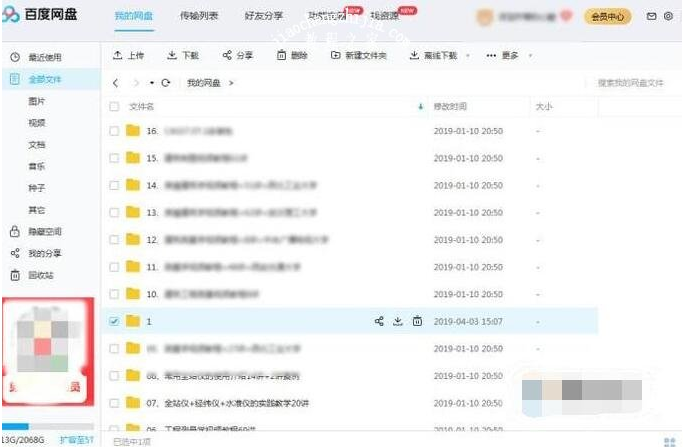
Task: Click the Baidu Netdisk logo icon
Action: tap(11, 15)
